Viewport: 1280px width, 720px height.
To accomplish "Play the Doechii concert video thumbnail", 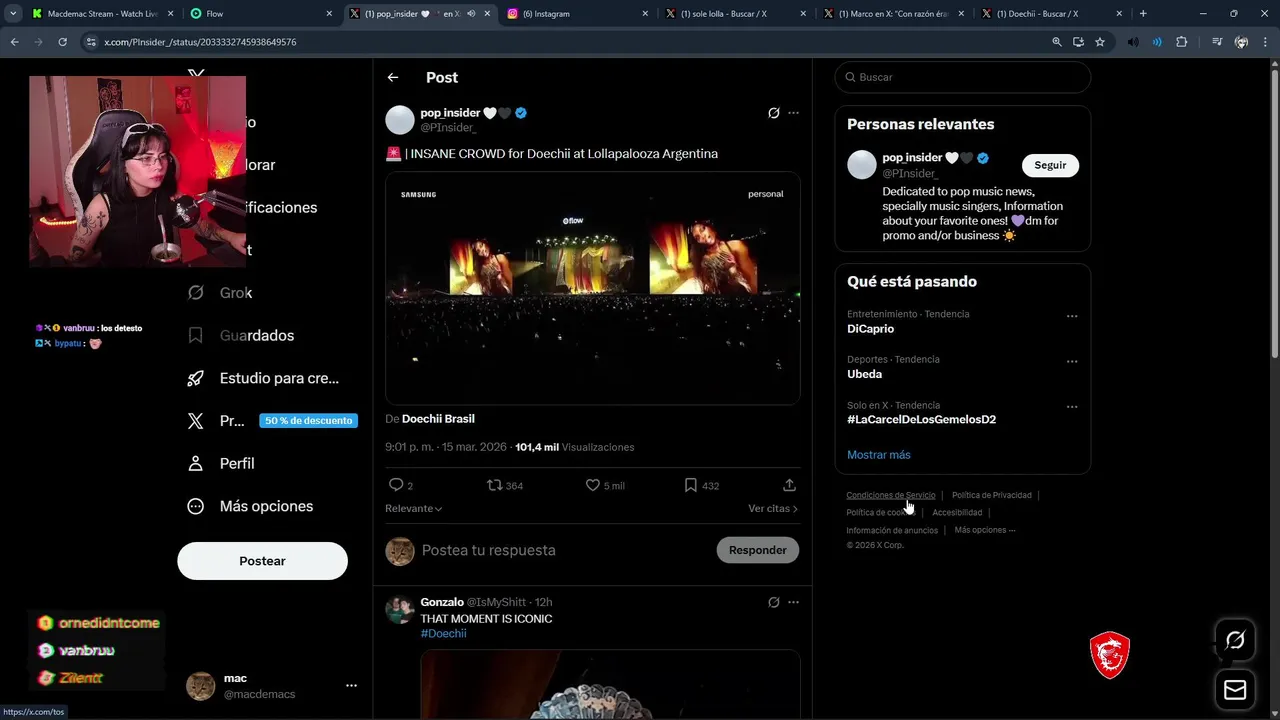I will coord(592,288).
